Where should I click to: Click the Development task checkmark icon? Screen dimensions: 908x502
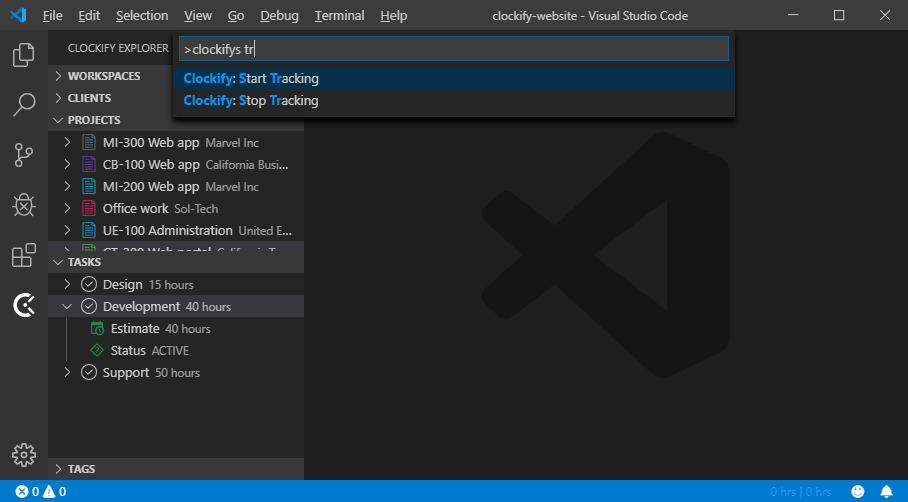[x=89, y=306]
